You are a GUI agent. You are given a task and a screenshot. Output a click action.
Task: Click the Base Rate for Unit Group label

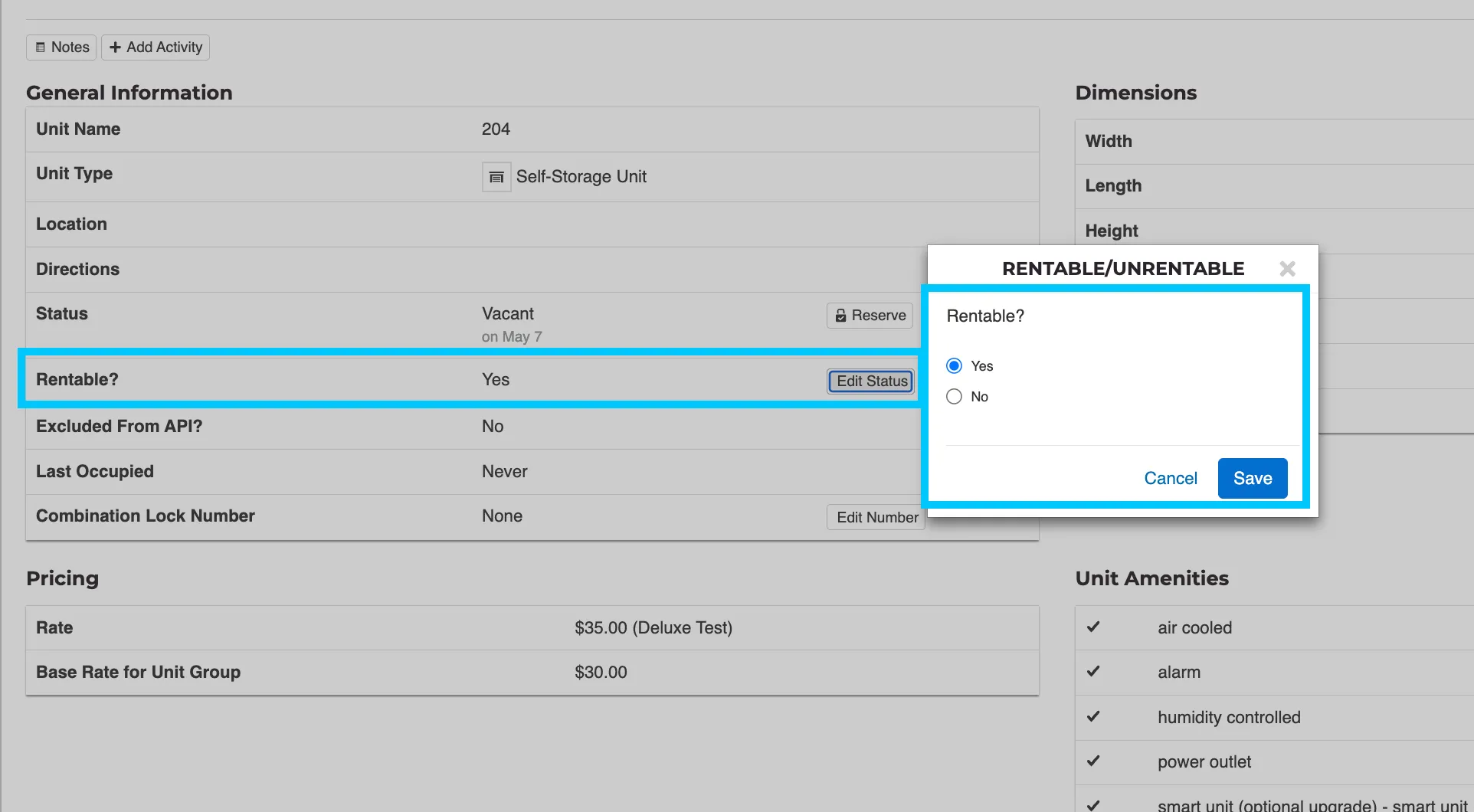138,673
